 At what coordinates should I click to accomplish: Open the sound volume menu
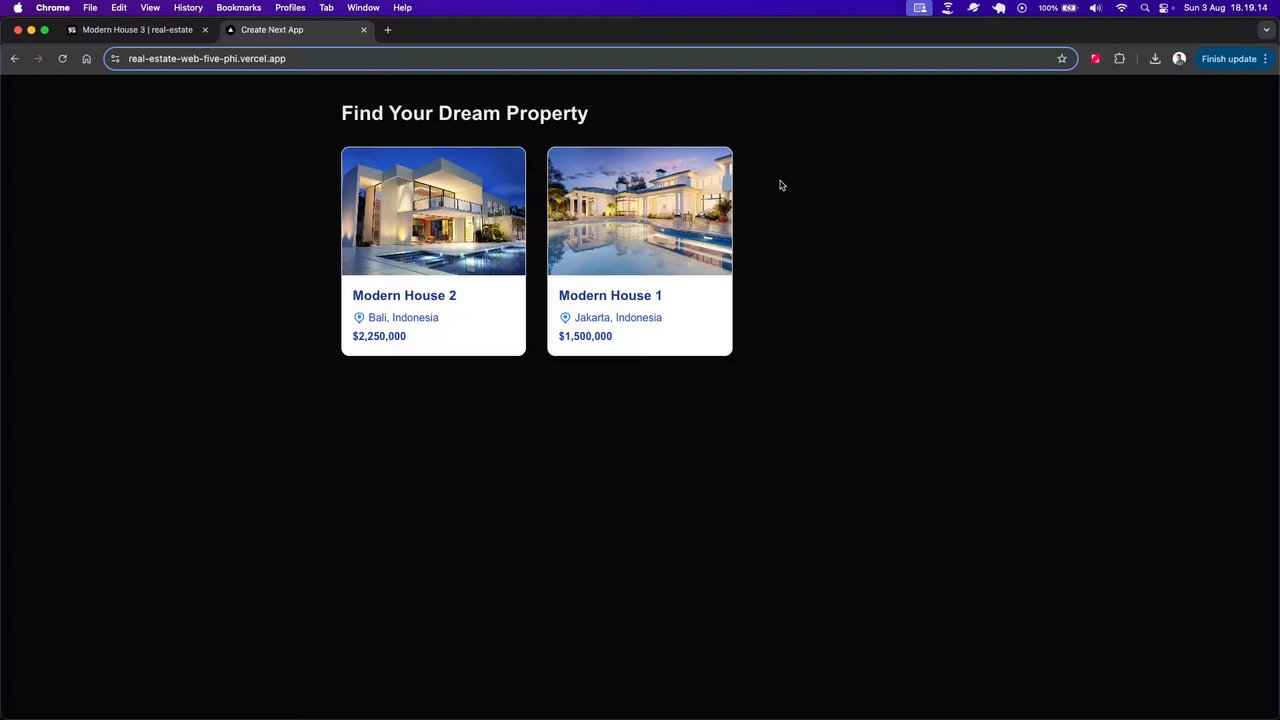(1096, 8)
